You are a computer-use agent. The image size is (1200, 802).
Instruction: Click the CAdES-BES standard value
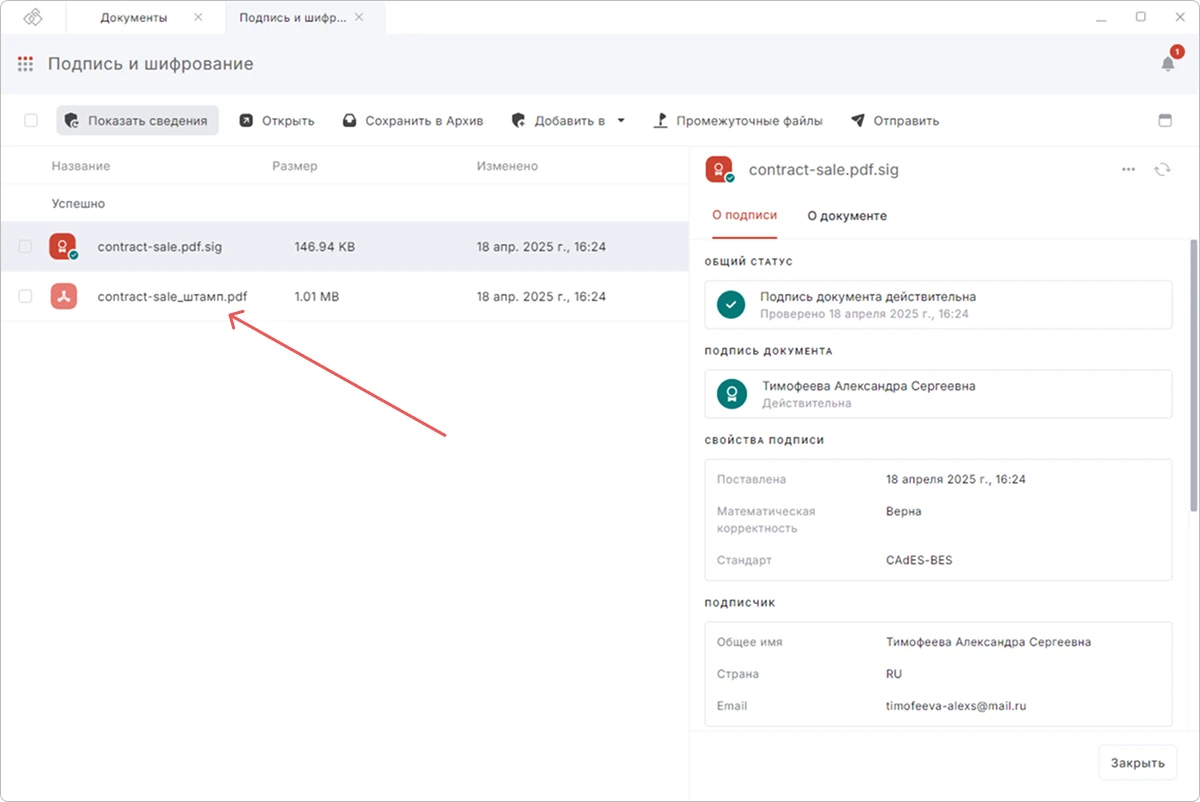click(x=919, y=560)
